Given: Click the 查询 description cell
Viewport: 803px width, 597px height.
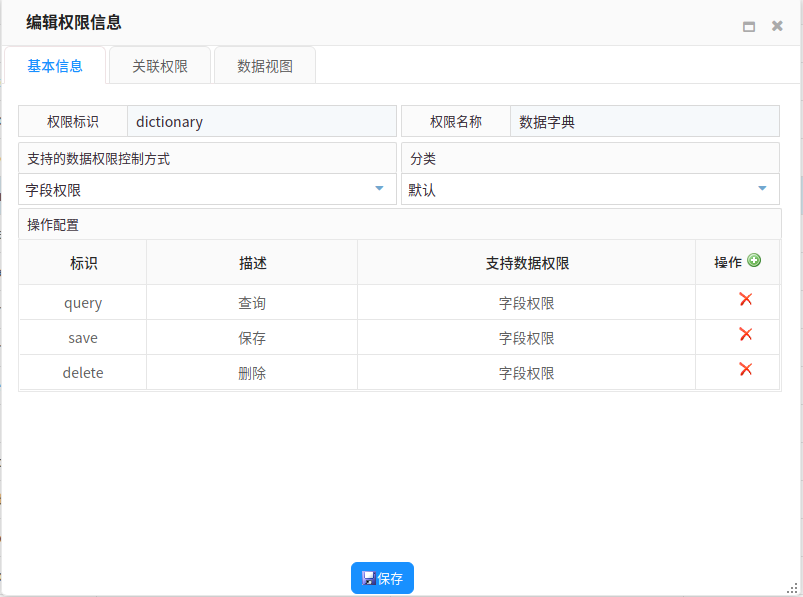Looking at the screenshot, I should coord(252,303).
